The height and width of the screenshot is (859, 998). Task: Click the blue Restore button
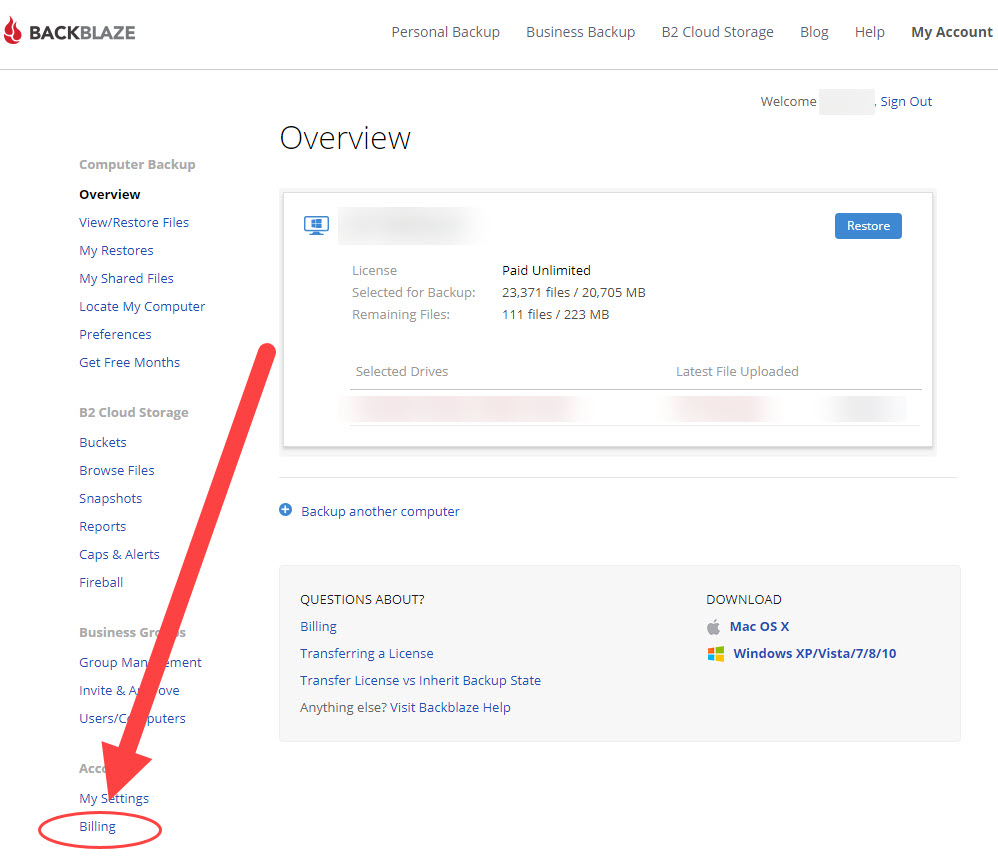868,226
